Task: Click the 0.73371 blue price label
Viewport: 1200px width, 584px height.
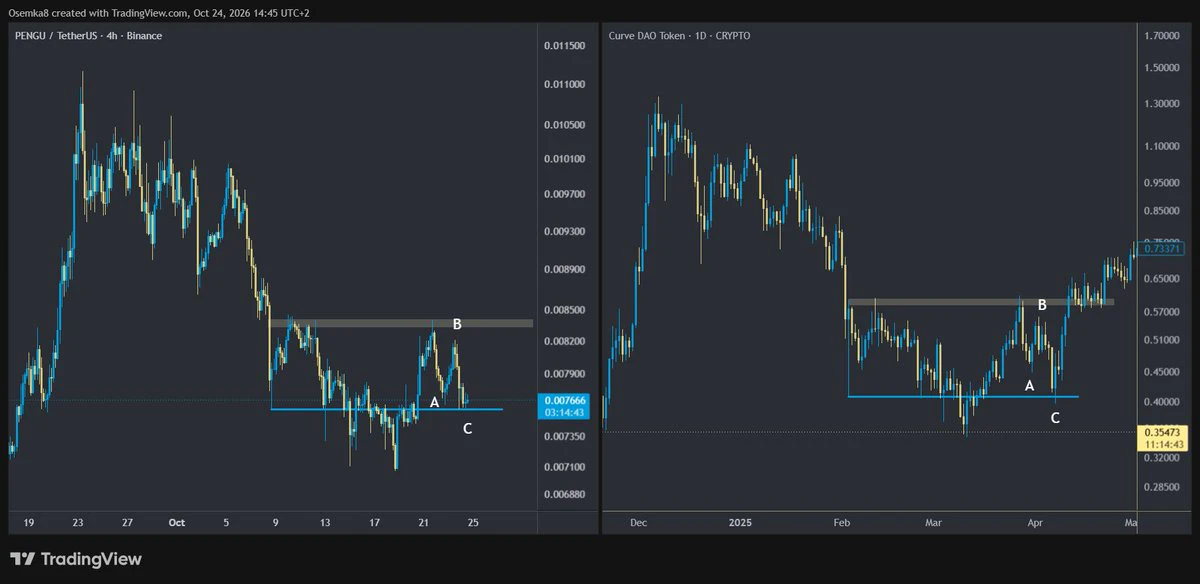Action: coord(1162,248)
